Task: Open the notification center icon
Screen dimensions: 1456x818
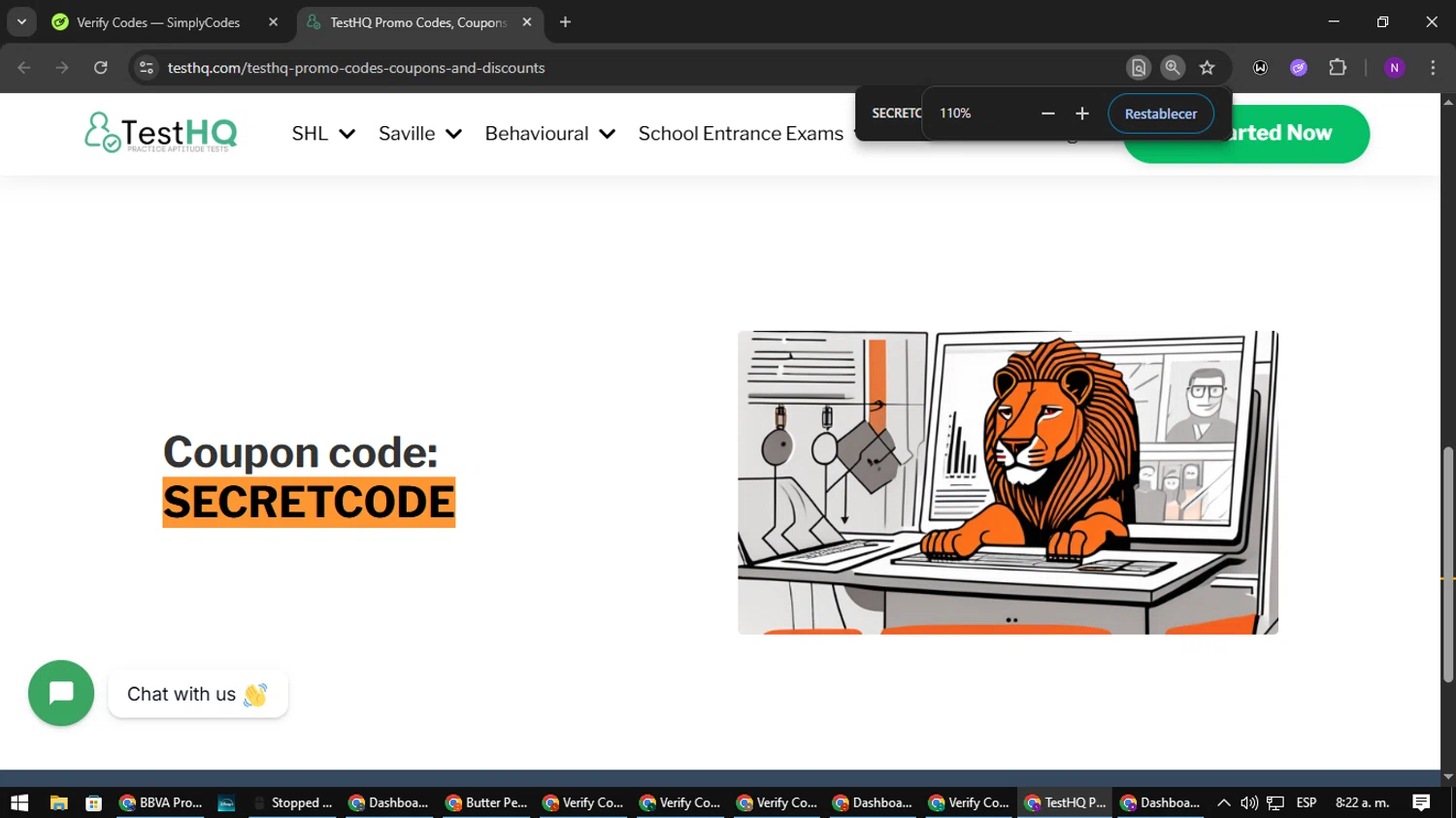Action: [x=1421, y=802]
